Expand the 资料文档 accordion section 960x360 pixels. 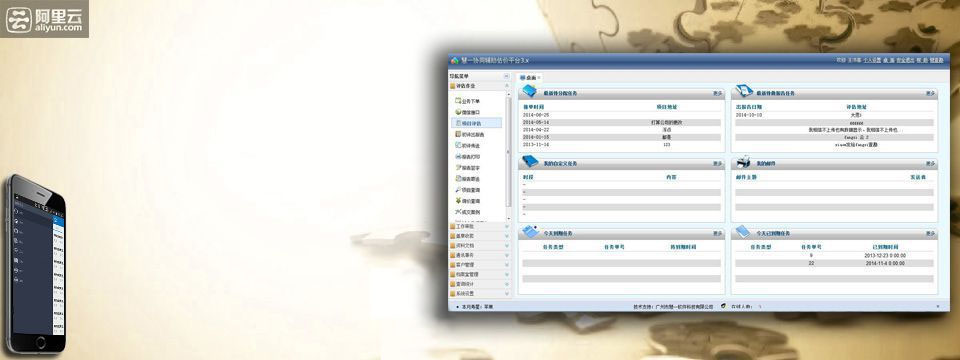point(479,246)
